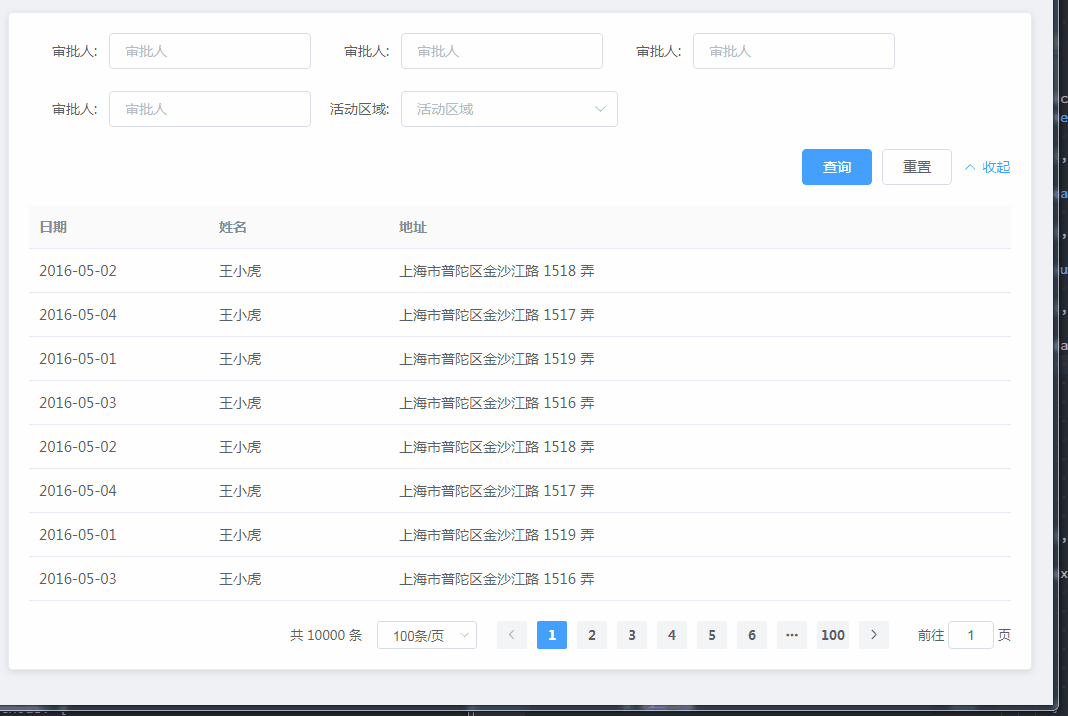Screen dimensions: 1068x716
Task: Jump ahead with the ellipsis pager button
Action: coord(791,635)
